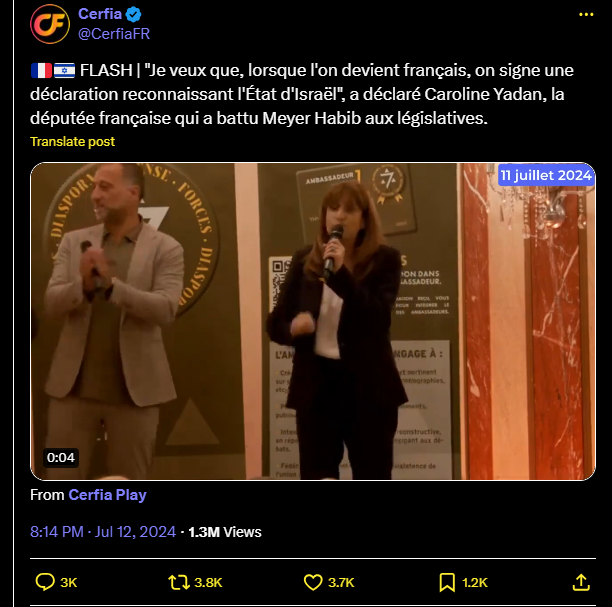
Task: Open the Cerfia profile avatar
Action: pos(50,24)
